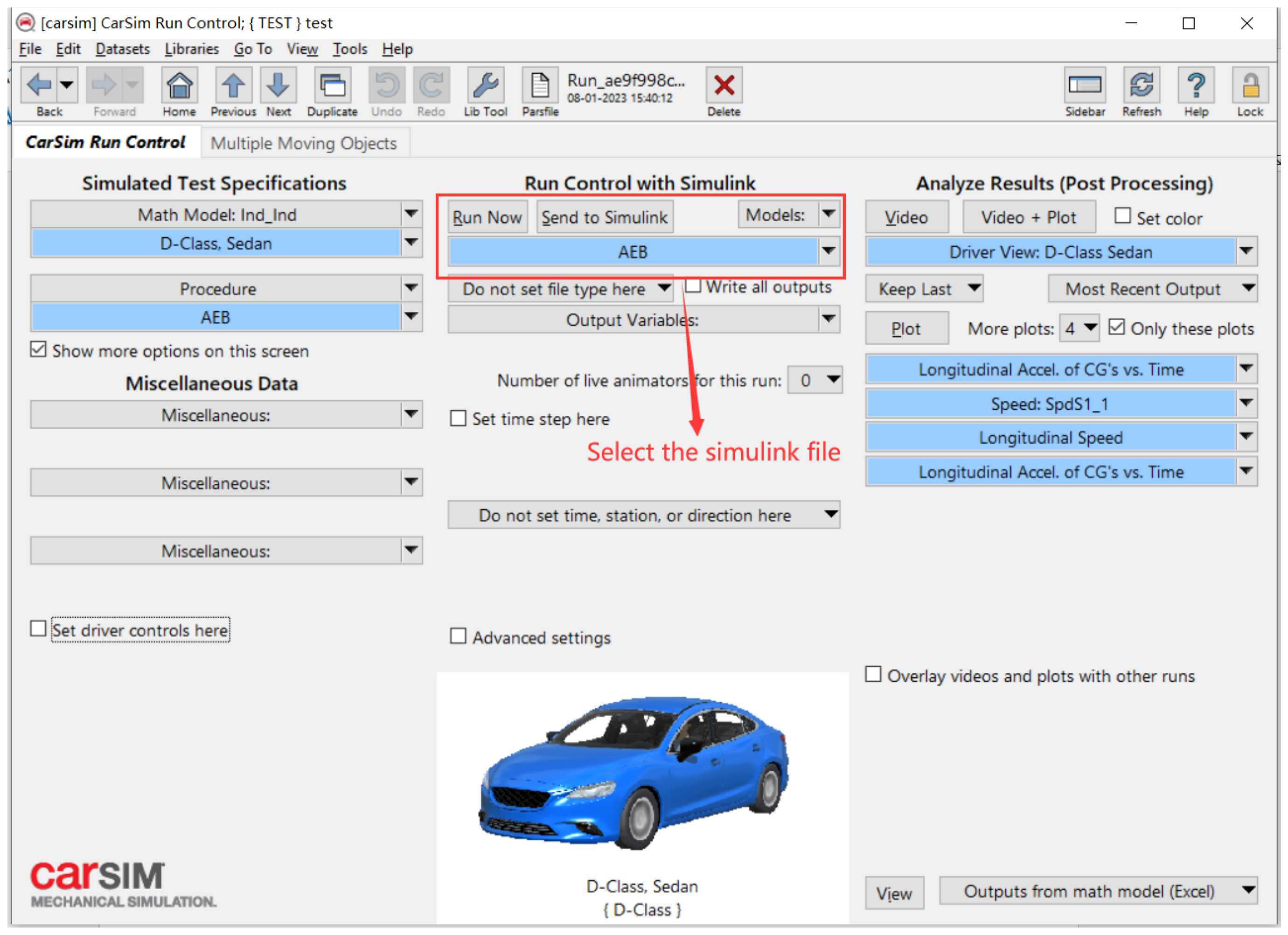Switch to the Multiple Moving Objects tab
The width and height of the screenshot is (1288, 935).
pyautogui.click(x=303, y=143)
